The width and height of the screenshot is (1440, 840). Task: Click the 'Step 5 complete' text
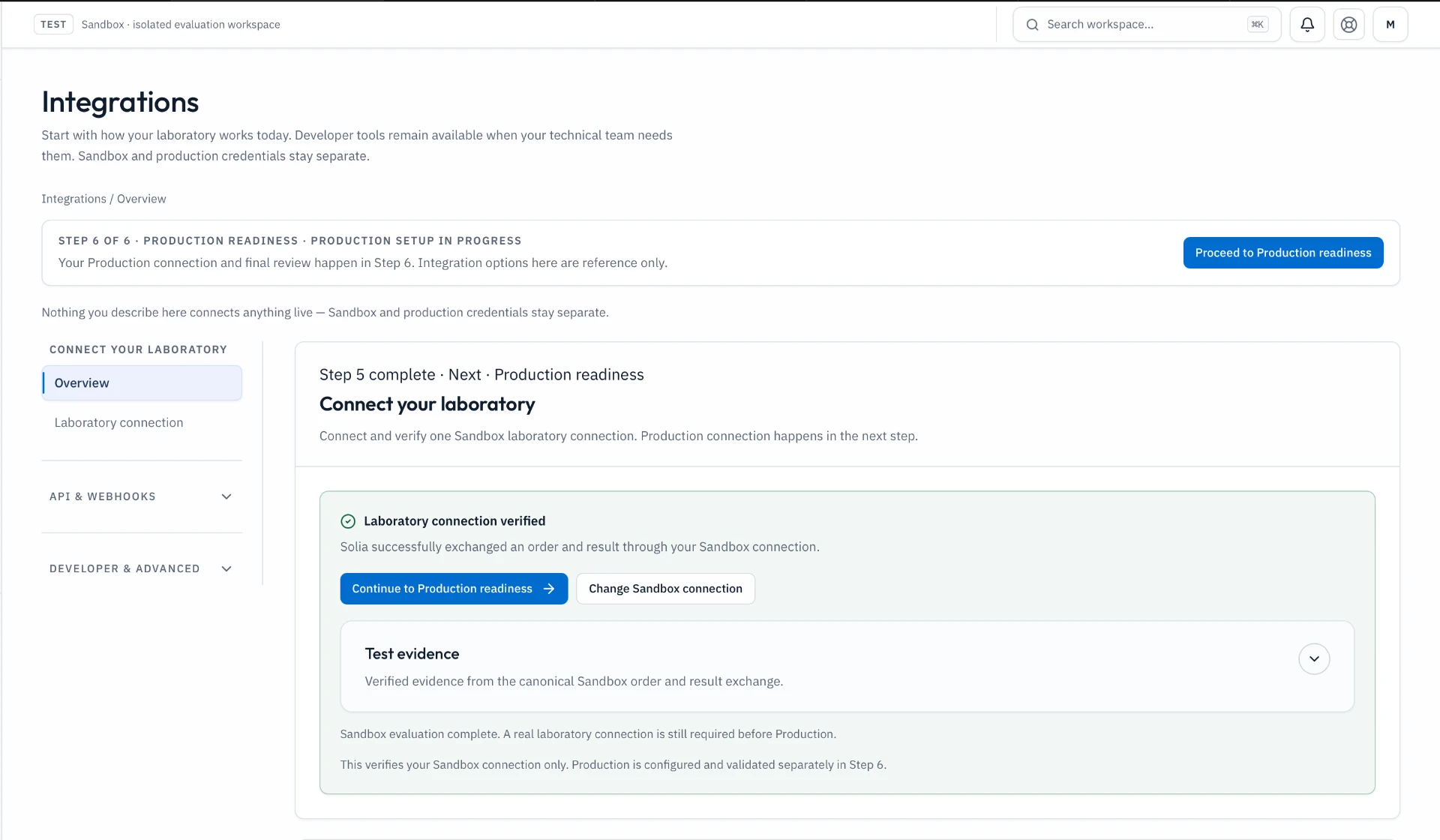[x=377, y=375]
